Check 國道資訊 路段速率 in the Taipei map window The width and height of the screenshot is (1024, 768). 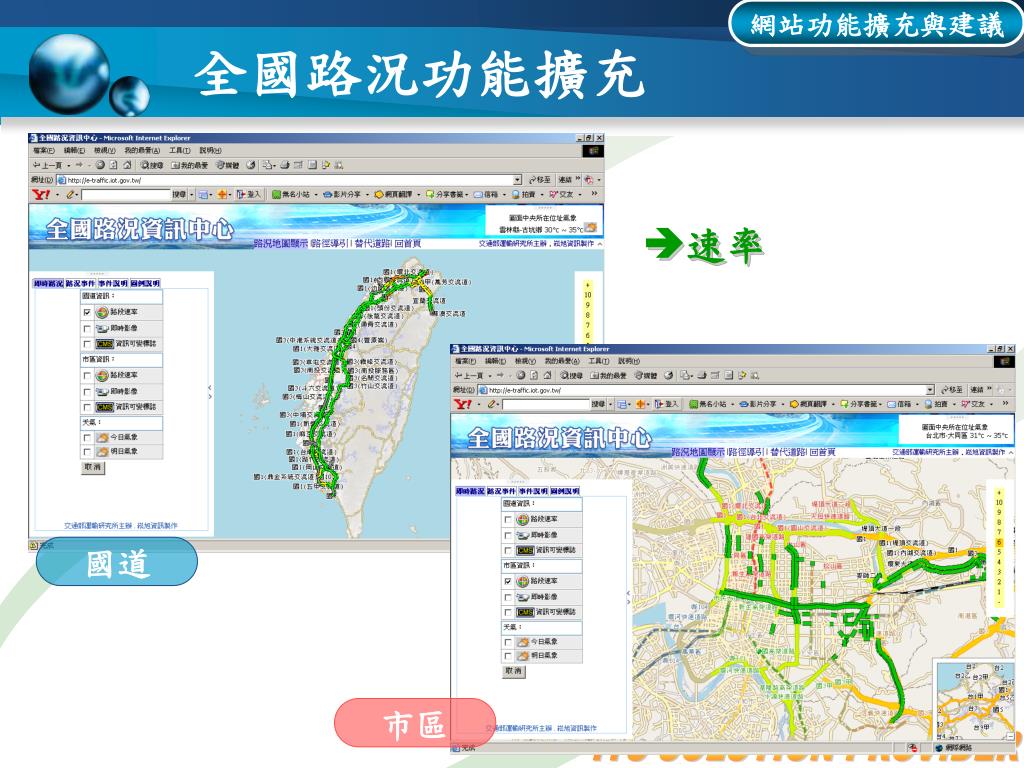coord(507,519)
